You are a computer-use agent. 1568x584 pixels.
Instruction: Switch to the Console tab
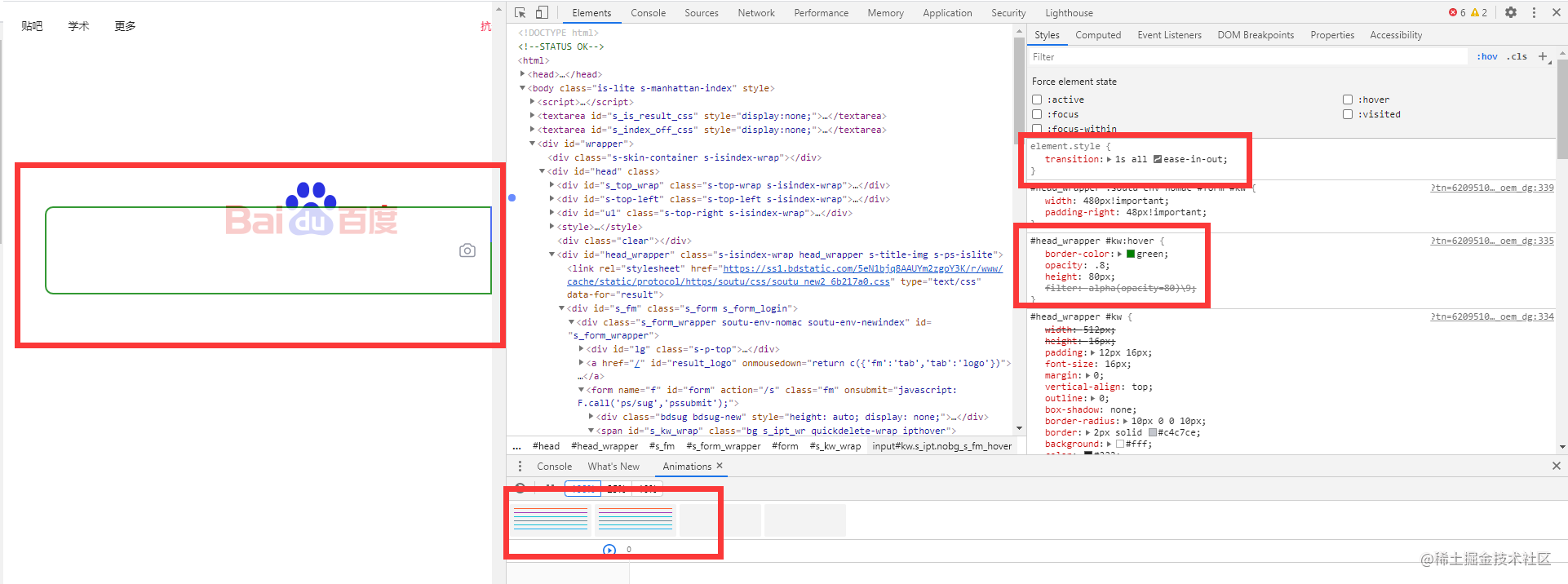[x=649, y=13]
